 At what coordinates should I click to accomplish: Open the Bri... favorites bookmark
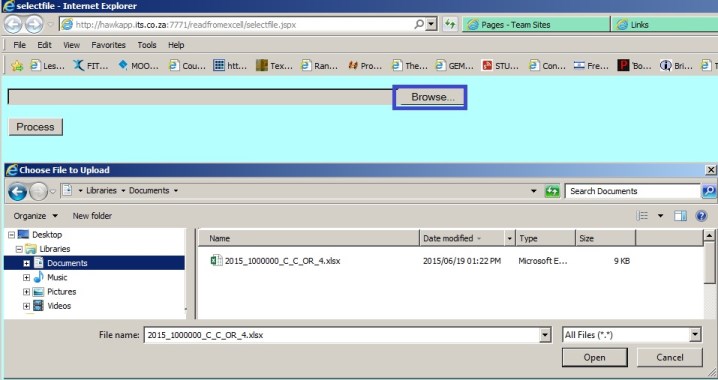click(676, 66)
